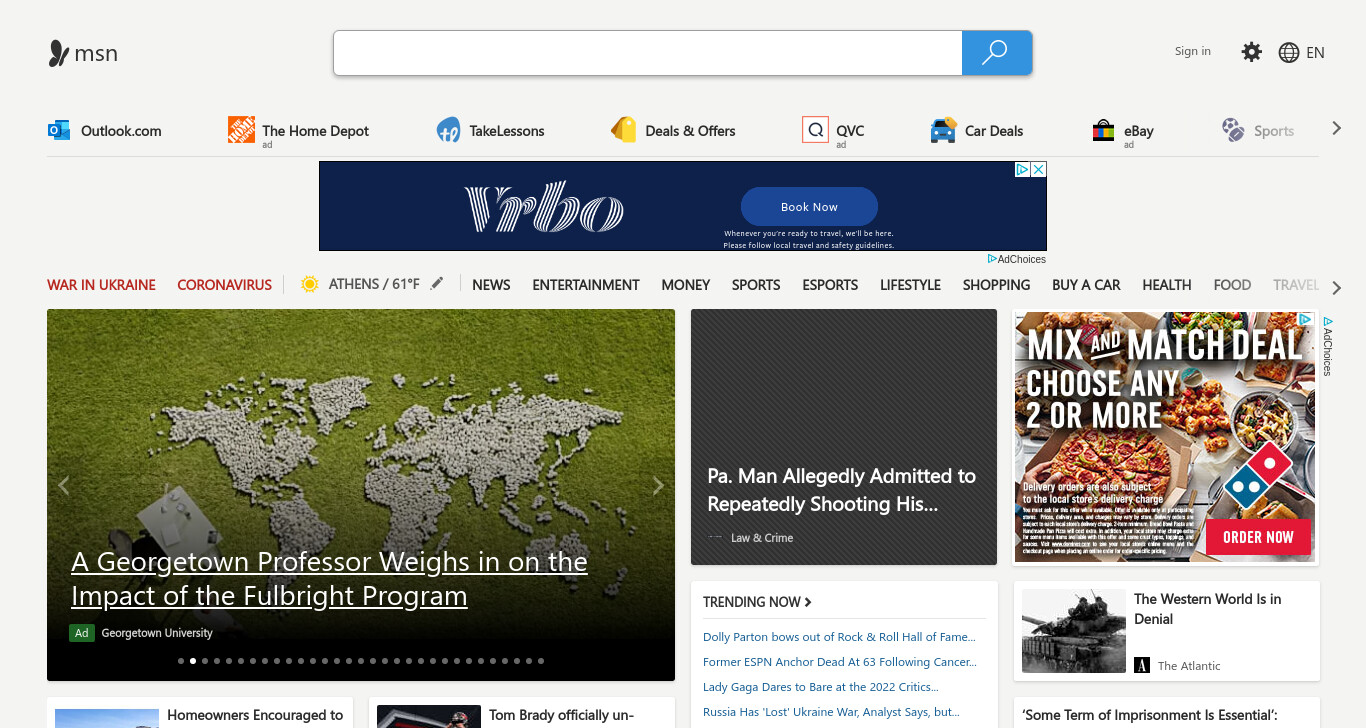Screen dimensions: 1366x728
Task: Open the settings gear icon
Action: [x=1251, y=52]
